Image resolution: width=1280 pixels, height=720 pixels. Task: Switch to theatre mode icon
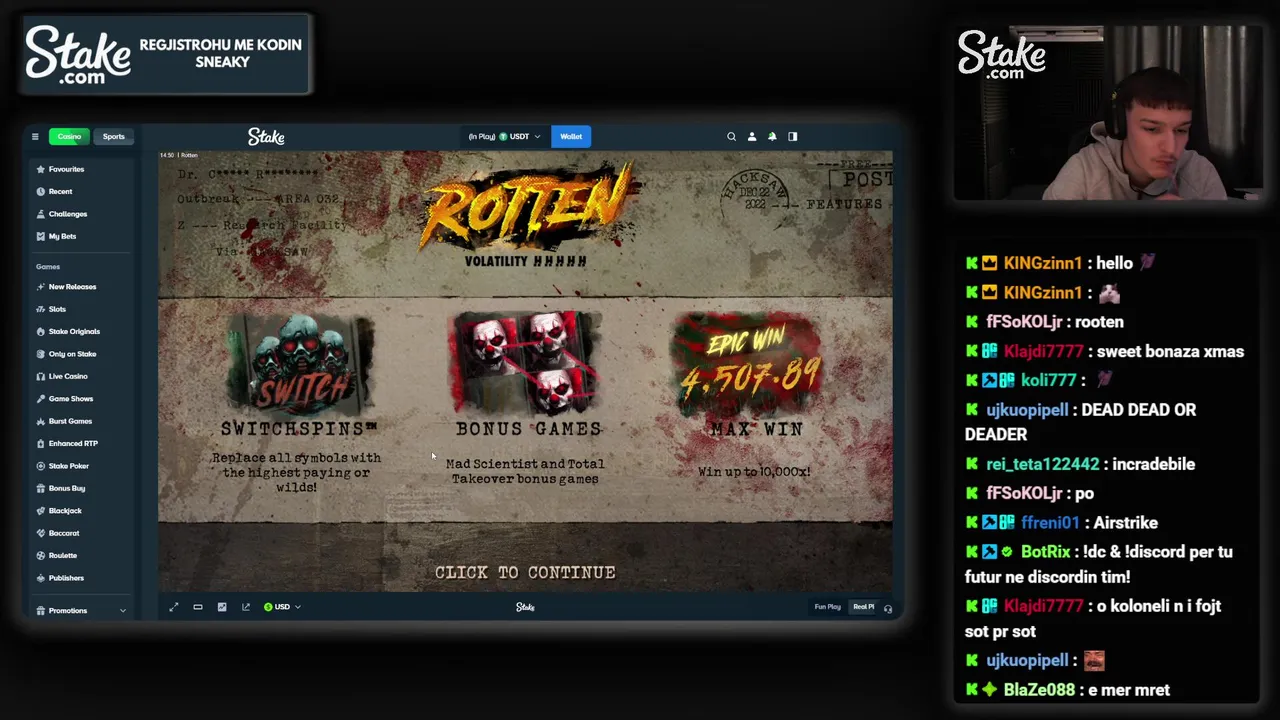pos(198,607)
